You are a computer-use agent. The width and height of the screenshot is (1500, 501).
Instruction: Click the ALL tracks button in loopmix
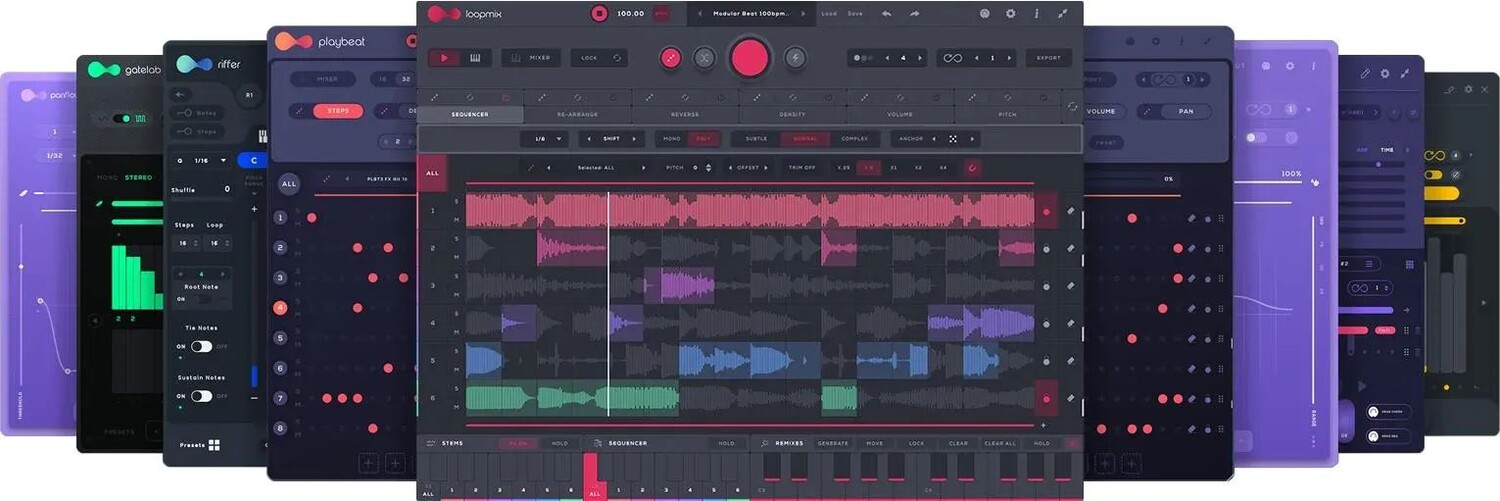tap(432, 172)
